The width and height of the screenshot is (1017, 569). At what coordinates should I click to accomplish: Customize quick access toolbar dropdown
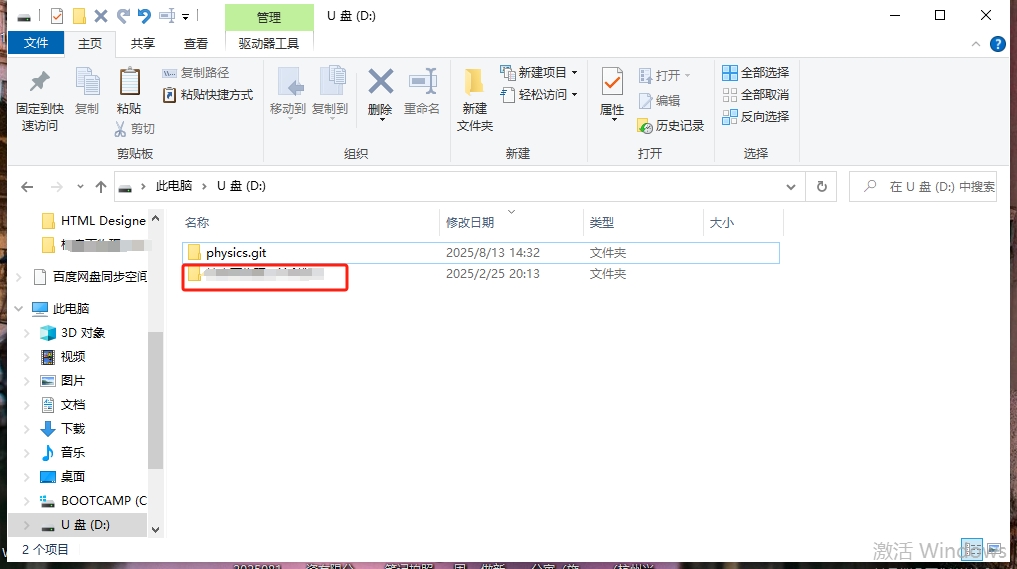click(x=185, y=16)
